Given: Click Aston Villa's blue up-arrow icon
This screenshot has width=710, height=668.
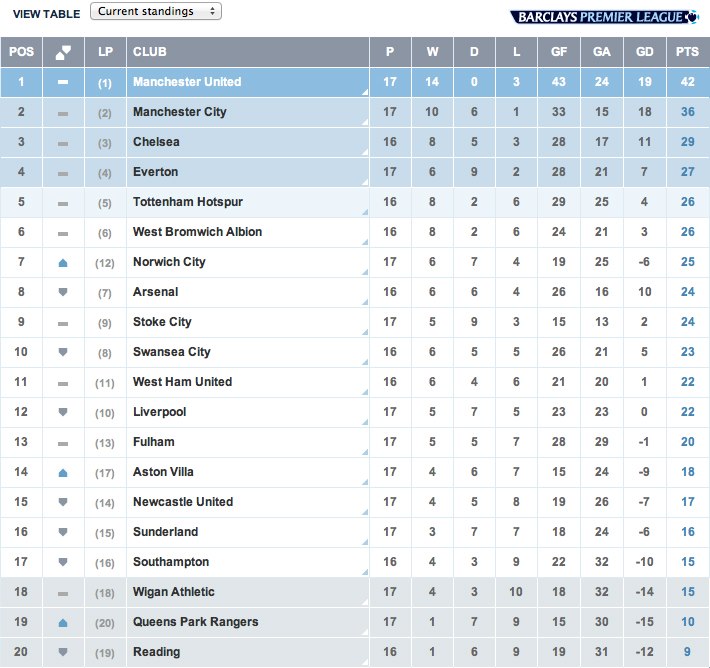Looking at the screenshot, I should coord(63,473).
